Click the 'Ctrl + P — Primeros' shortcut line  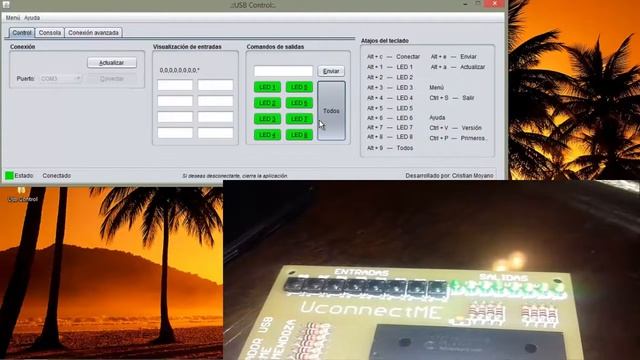(458, 138)
